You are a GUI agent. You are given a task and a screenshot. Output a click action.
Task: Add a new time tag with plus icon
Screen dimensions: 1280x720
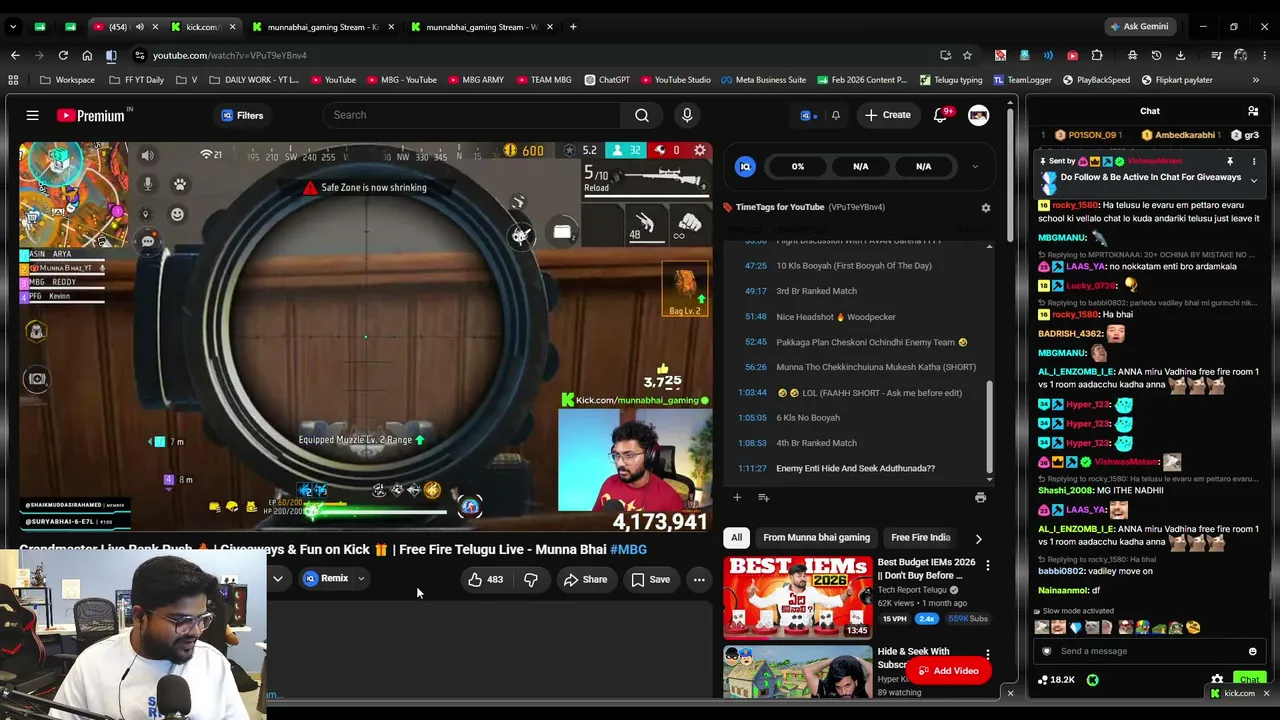point(737,497)
